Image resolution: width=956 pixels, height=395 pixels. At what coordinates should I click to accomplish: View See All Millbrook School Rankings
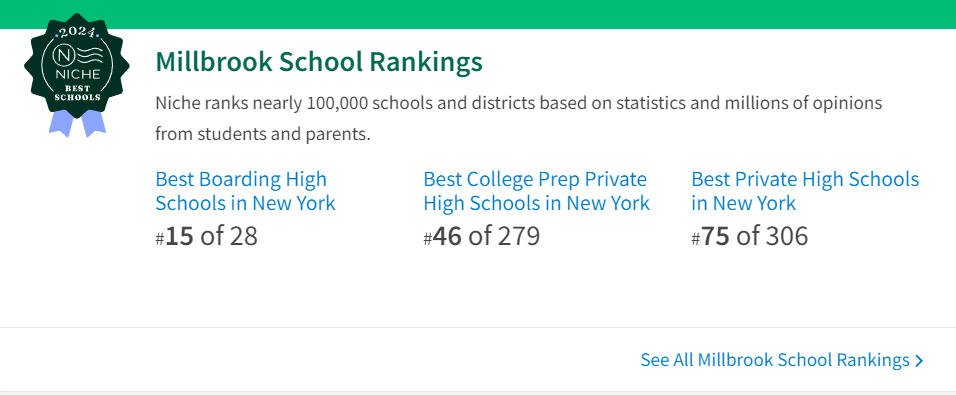[782, 360]
